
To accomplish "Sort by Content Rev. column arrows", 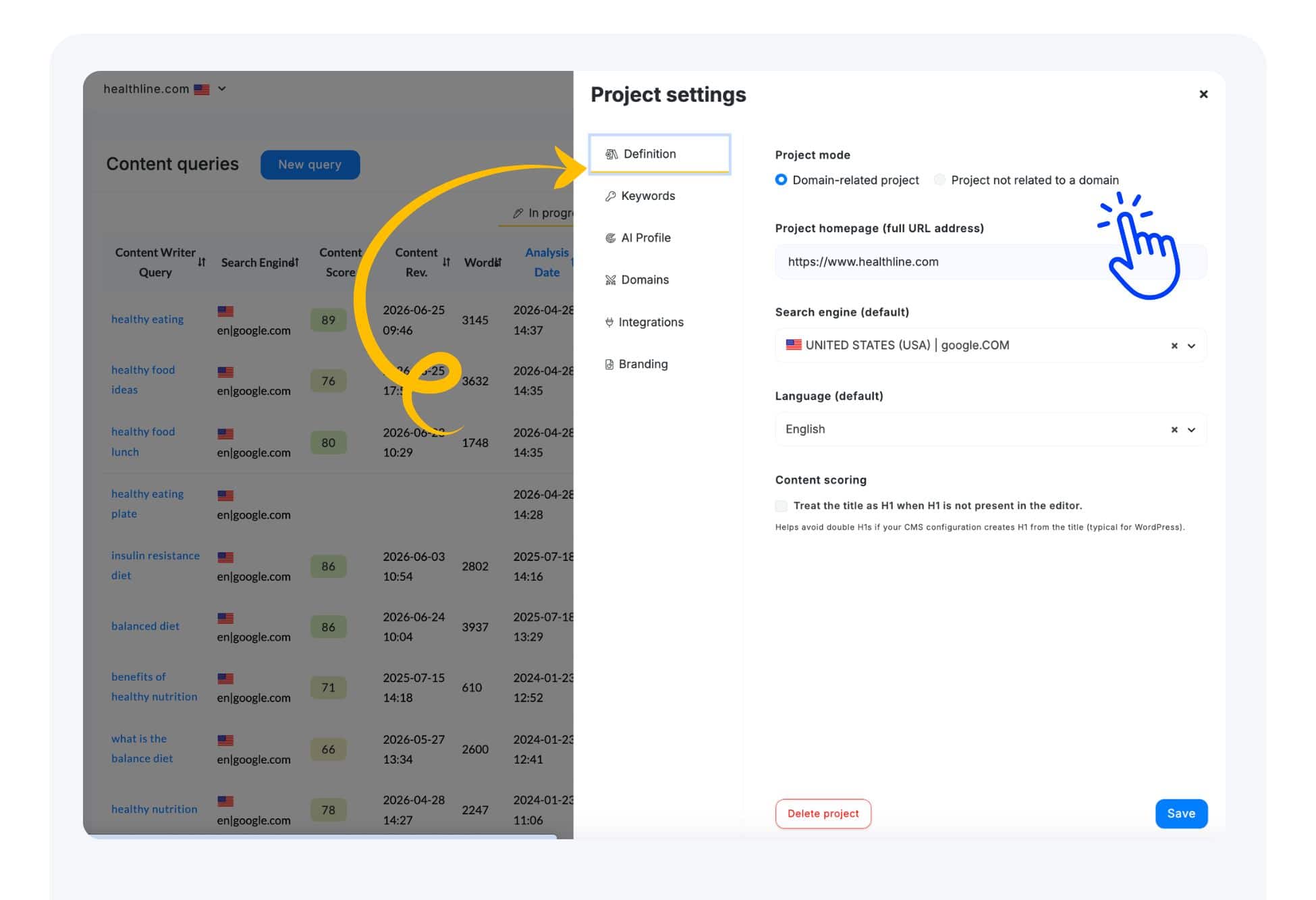I will 446,262.
